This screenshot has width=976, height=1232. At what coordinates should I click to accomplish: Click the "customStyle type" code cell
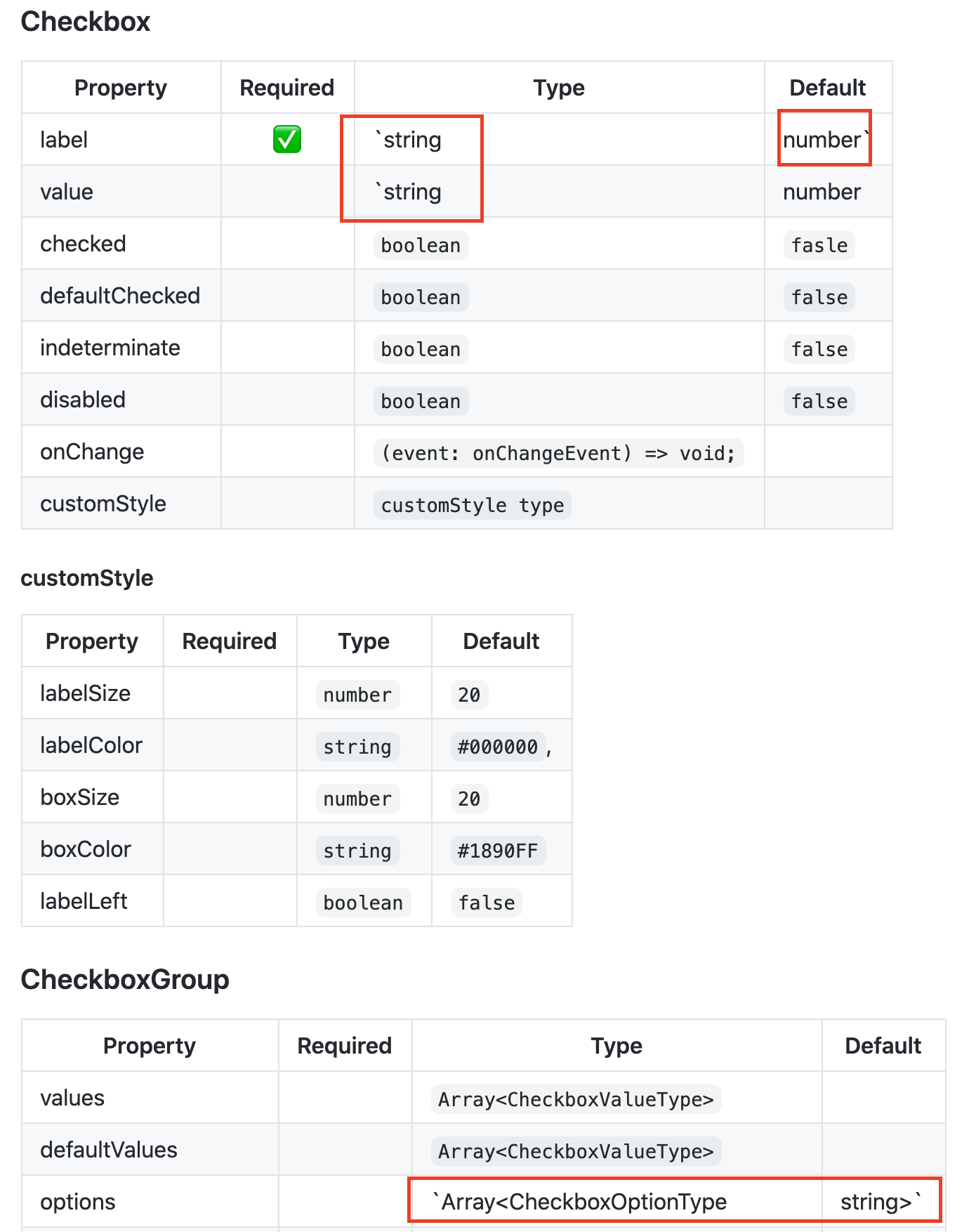pyautogui.click(x=473, y=505)
